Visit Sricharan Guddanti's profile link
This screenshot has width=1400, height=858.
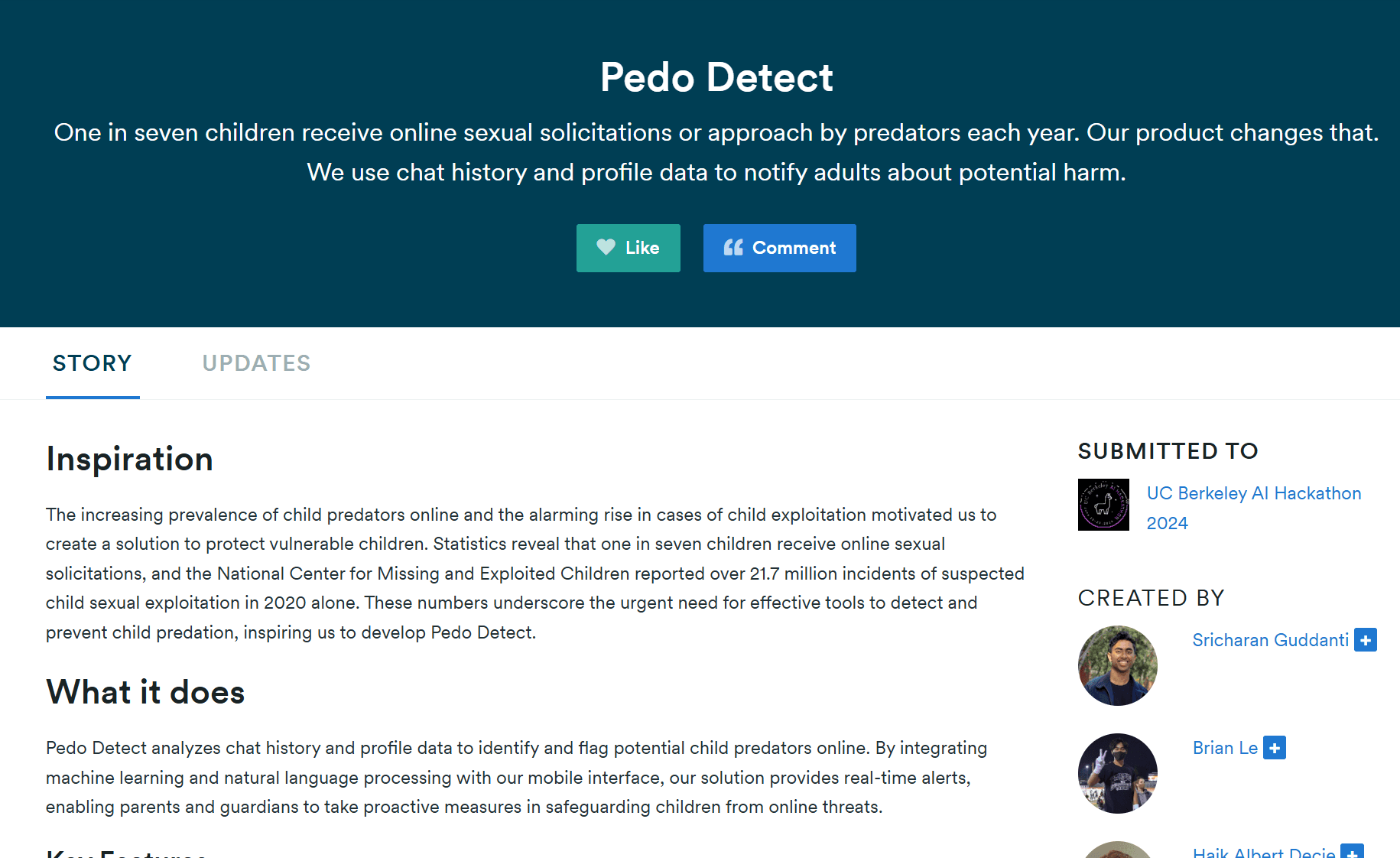pos(1270,640)
